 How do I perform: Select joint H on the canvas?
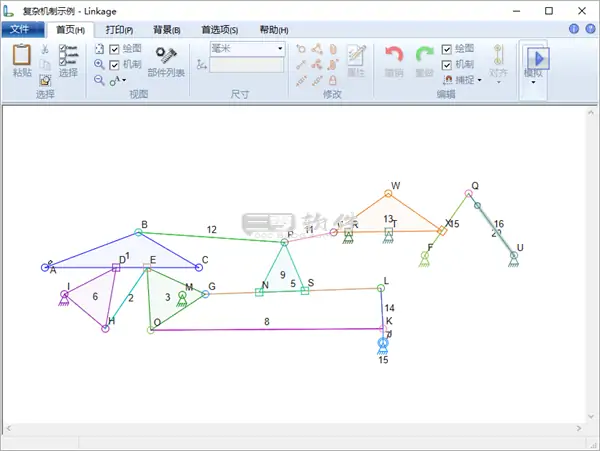coord(105,328)
